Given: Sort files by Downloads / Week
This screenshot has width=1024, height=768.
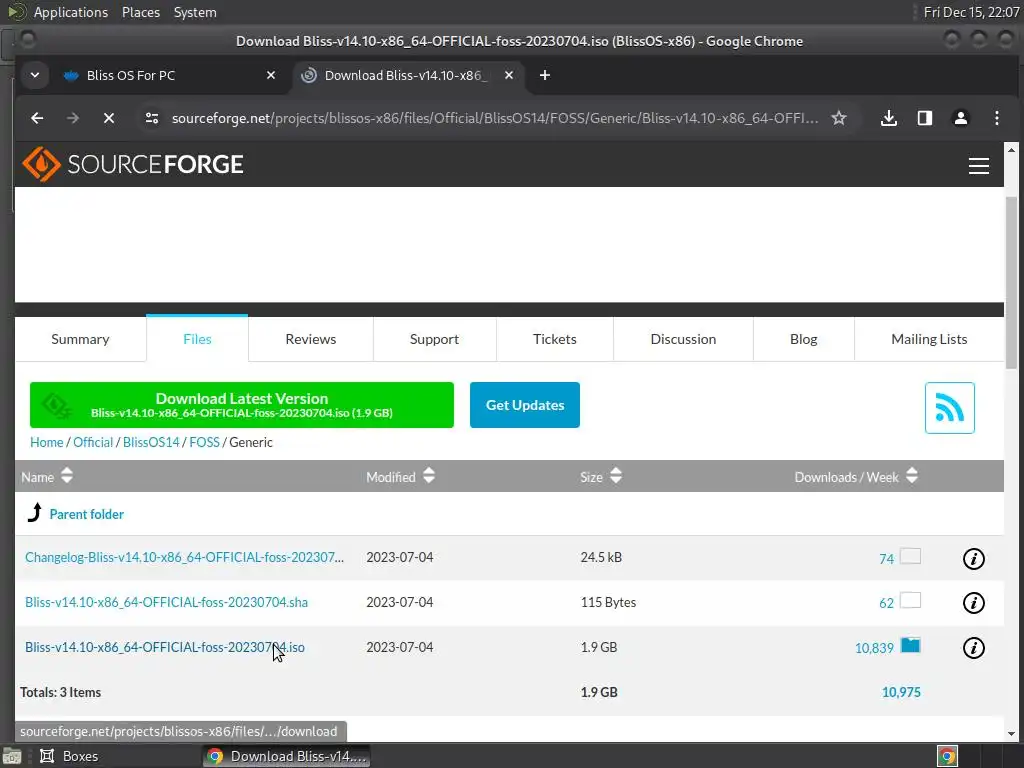Looking at the screenshot, I should (x=856, y=477).
